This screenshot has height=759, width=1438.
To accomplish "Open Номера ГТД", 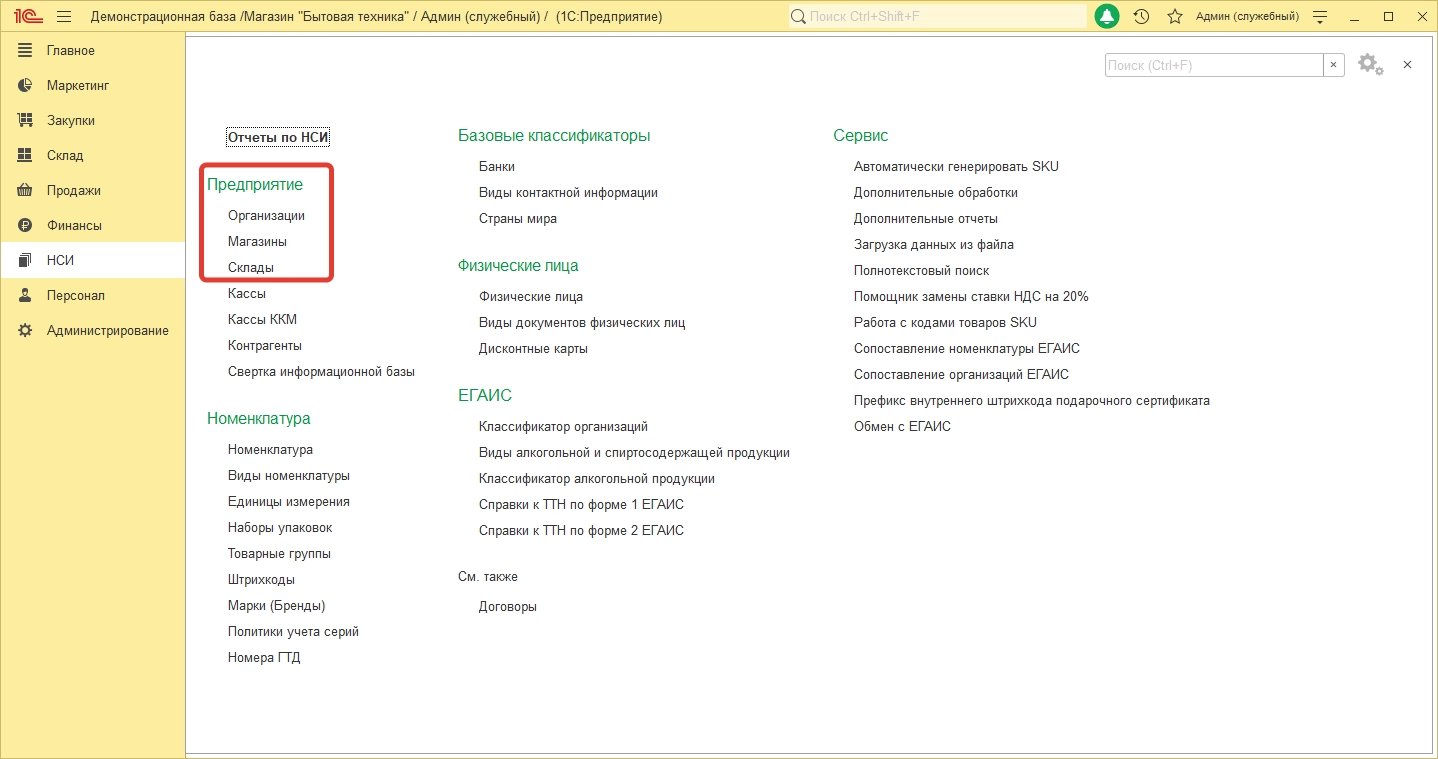I will pyautogui.click(x=264, y=658).
